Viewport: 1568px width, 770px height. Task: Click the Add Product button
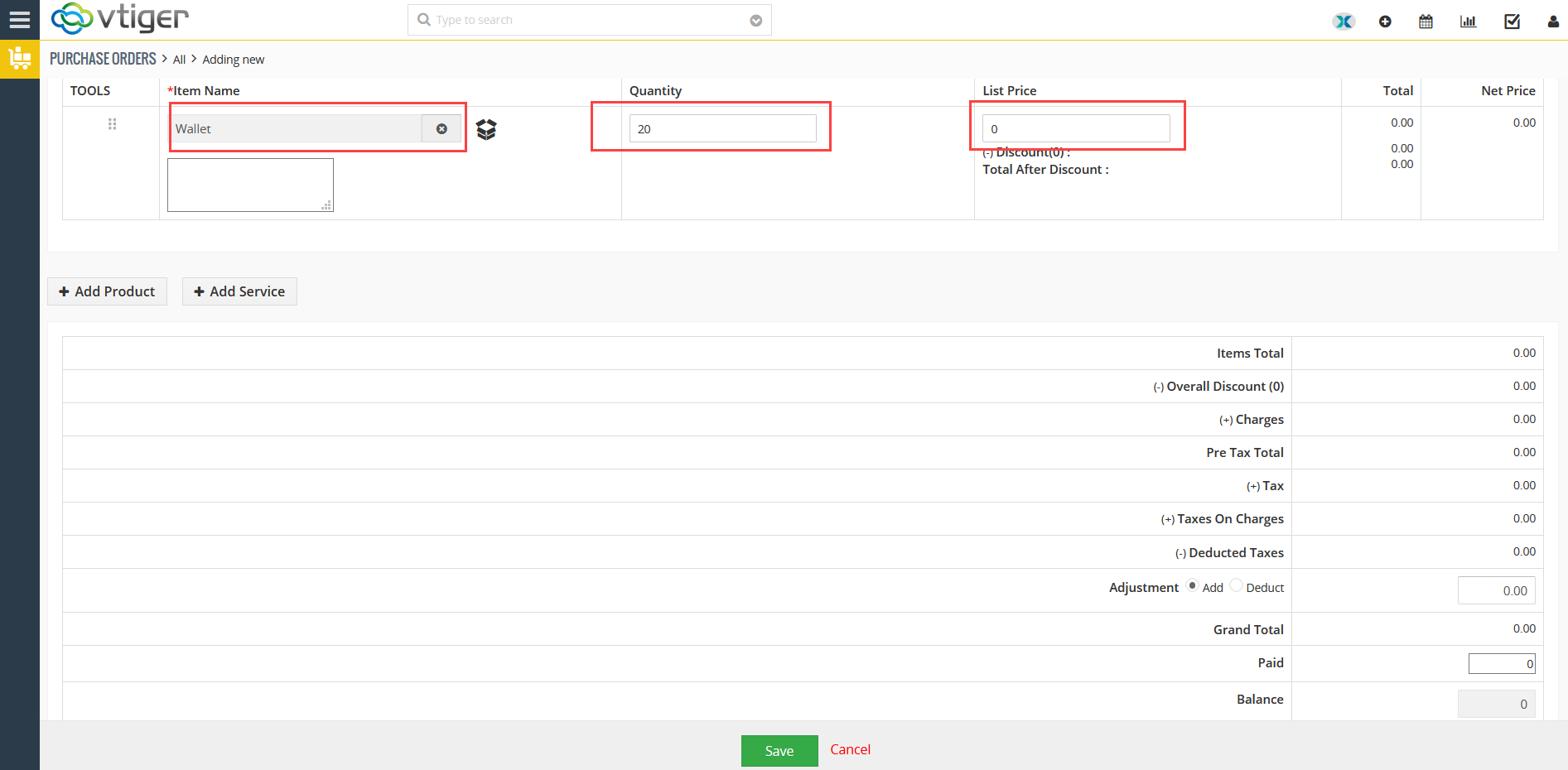pyautogui.click(x=107, y=291)
